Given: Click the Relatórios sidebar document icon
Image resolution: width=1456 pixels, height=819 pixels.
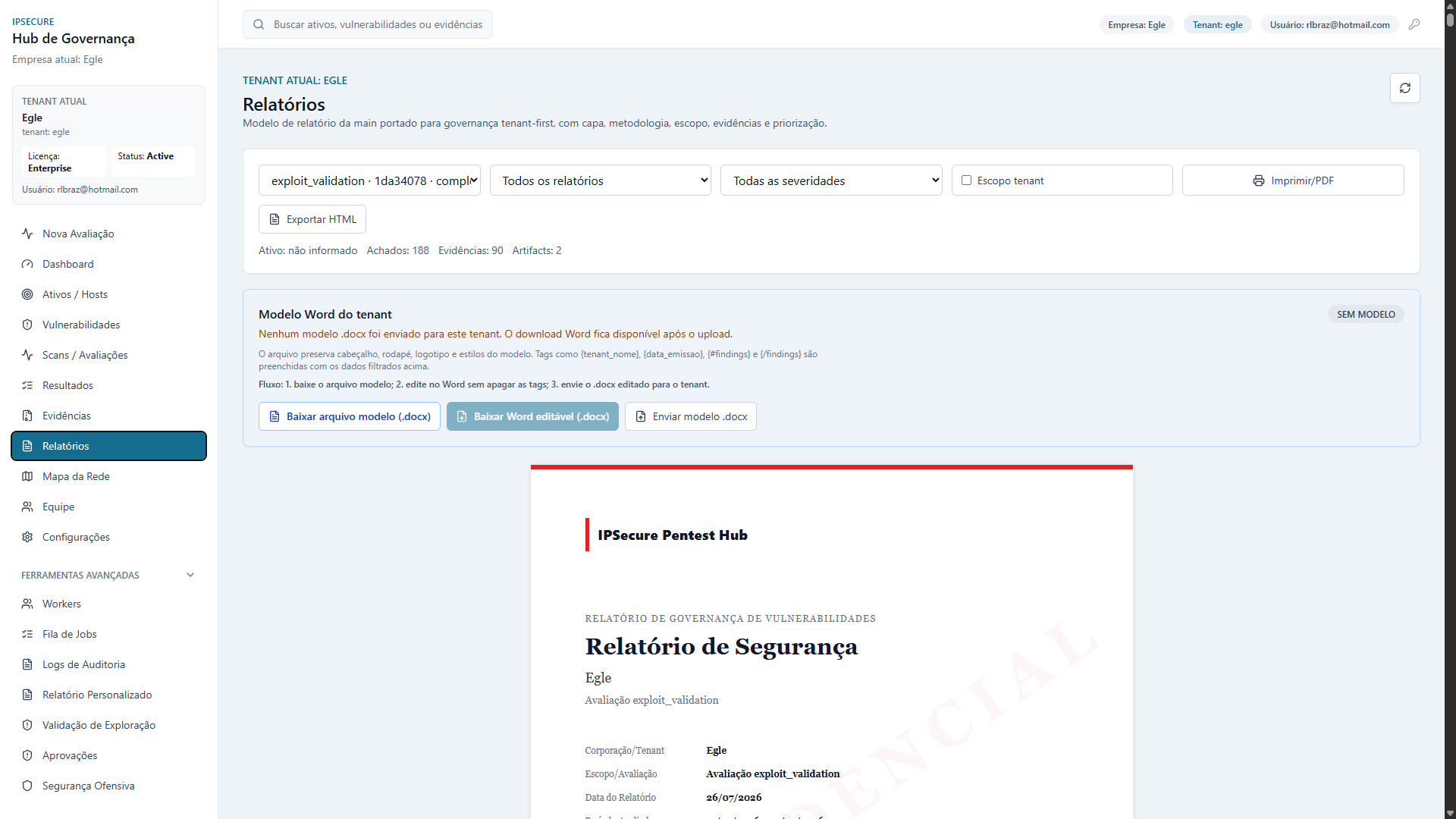Looking at the screenshot, I should click(27, 446).
